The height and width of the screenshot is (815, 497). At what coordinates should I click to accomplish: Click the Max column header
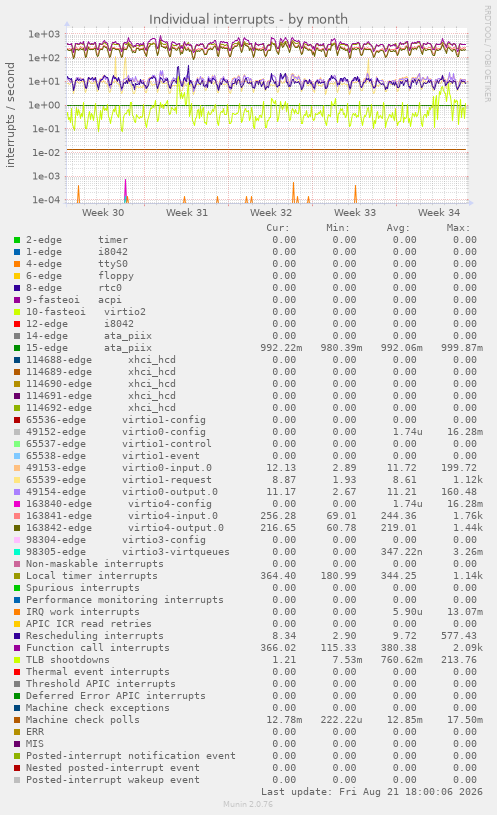(x=458, y=228)
